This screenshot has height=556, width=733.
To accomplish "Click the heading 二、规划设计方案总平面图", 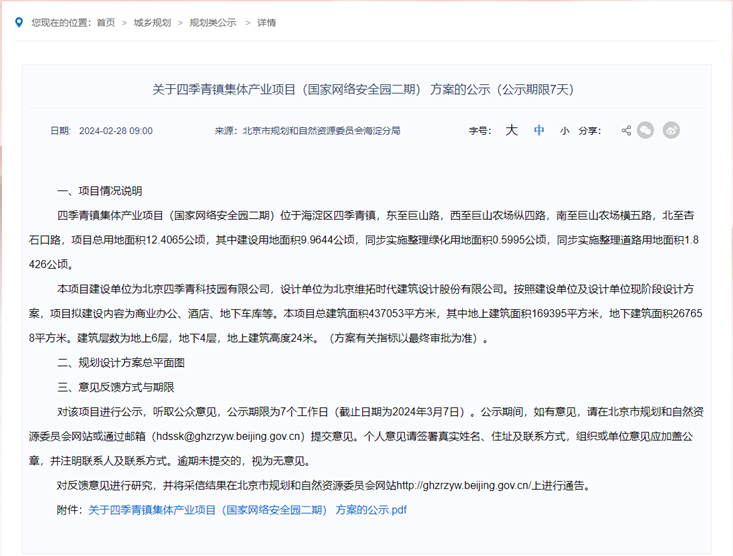I will coord(121,361).
